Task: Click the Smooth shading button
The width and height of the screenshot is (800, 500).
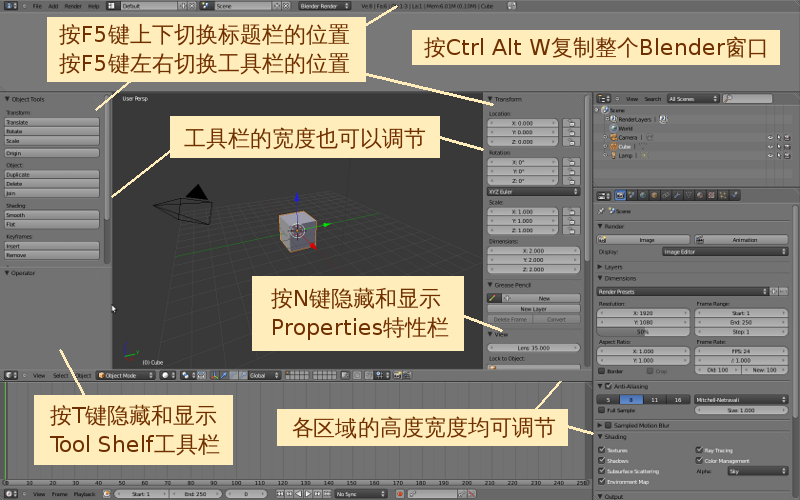Action: click(x=52, y=215)
